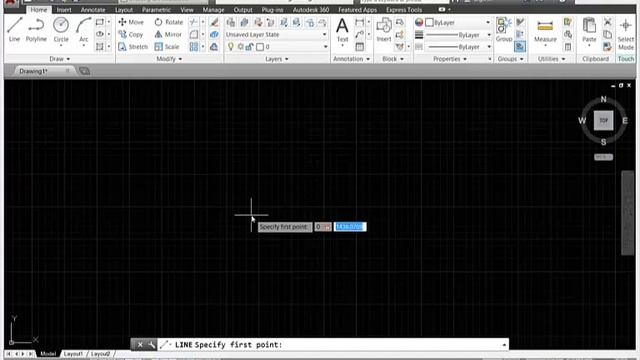Switch to the Insert ribbon tab
This screenshot has height=360, width=640.
coord(64,10)
